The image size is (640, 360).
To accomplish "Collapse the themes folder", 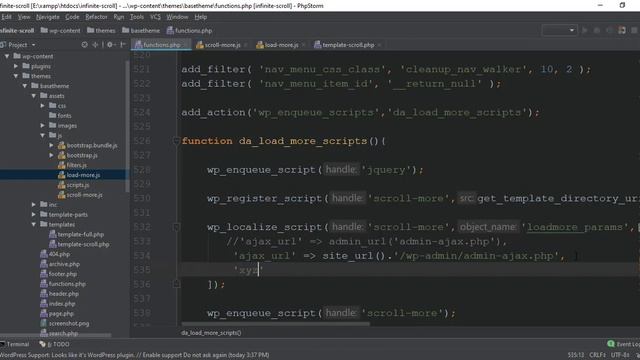I will [16, 76].
